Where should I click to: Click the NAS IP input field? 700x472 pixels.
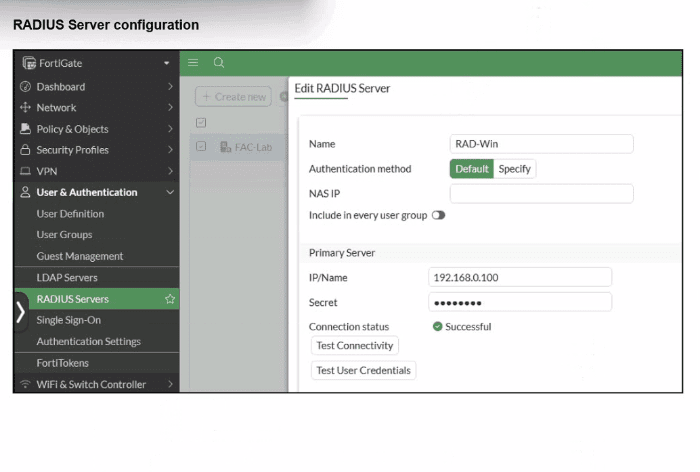tap(541, 194)
